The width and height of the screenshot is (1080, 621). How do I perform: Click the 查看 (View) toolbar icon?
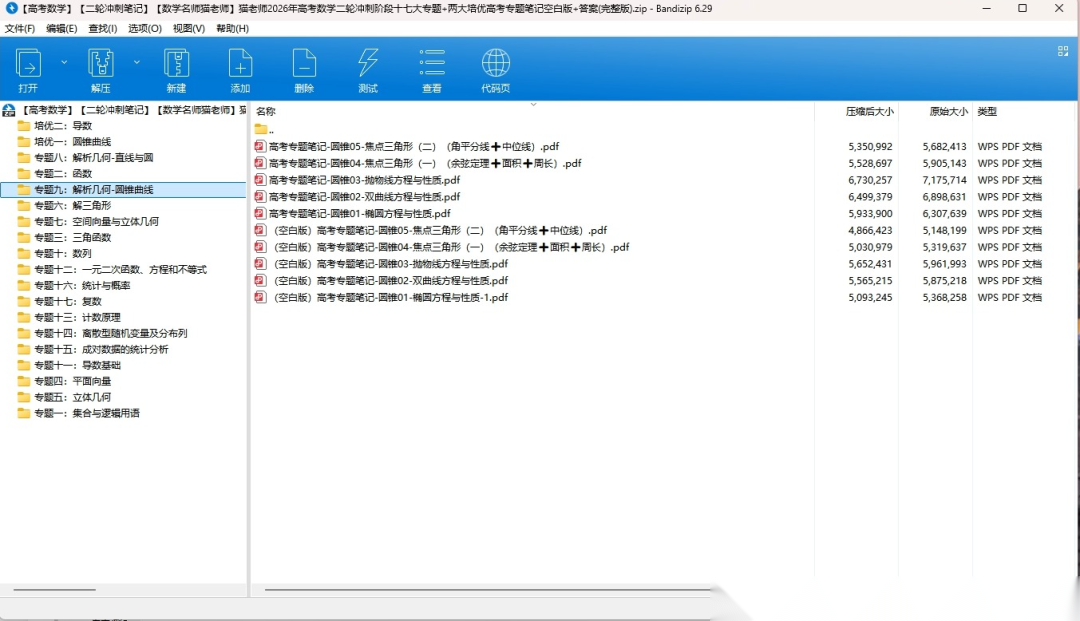click(432, 65)
